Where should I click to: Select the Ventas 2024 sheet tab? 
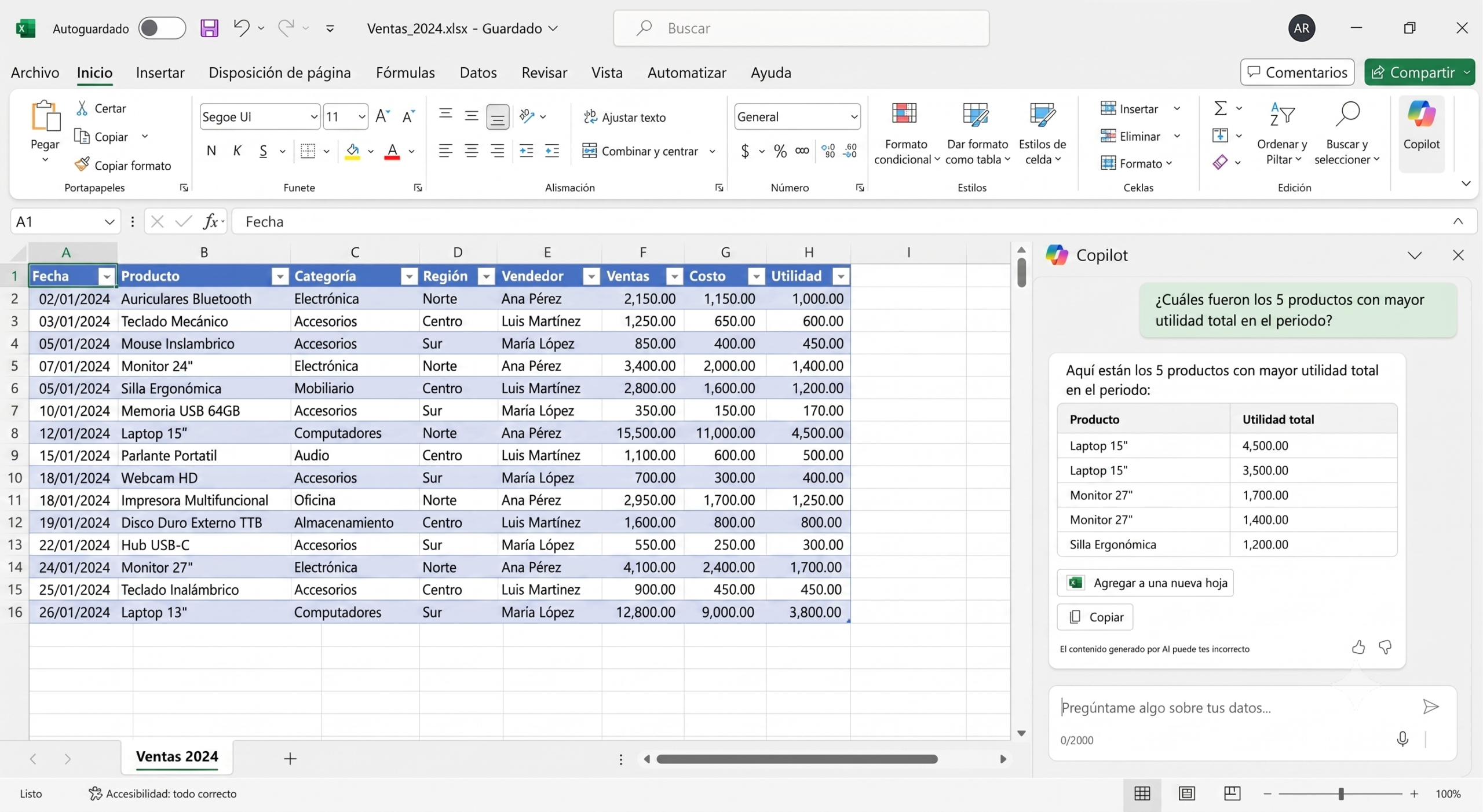pyautogui.click(x=177, y=756)
